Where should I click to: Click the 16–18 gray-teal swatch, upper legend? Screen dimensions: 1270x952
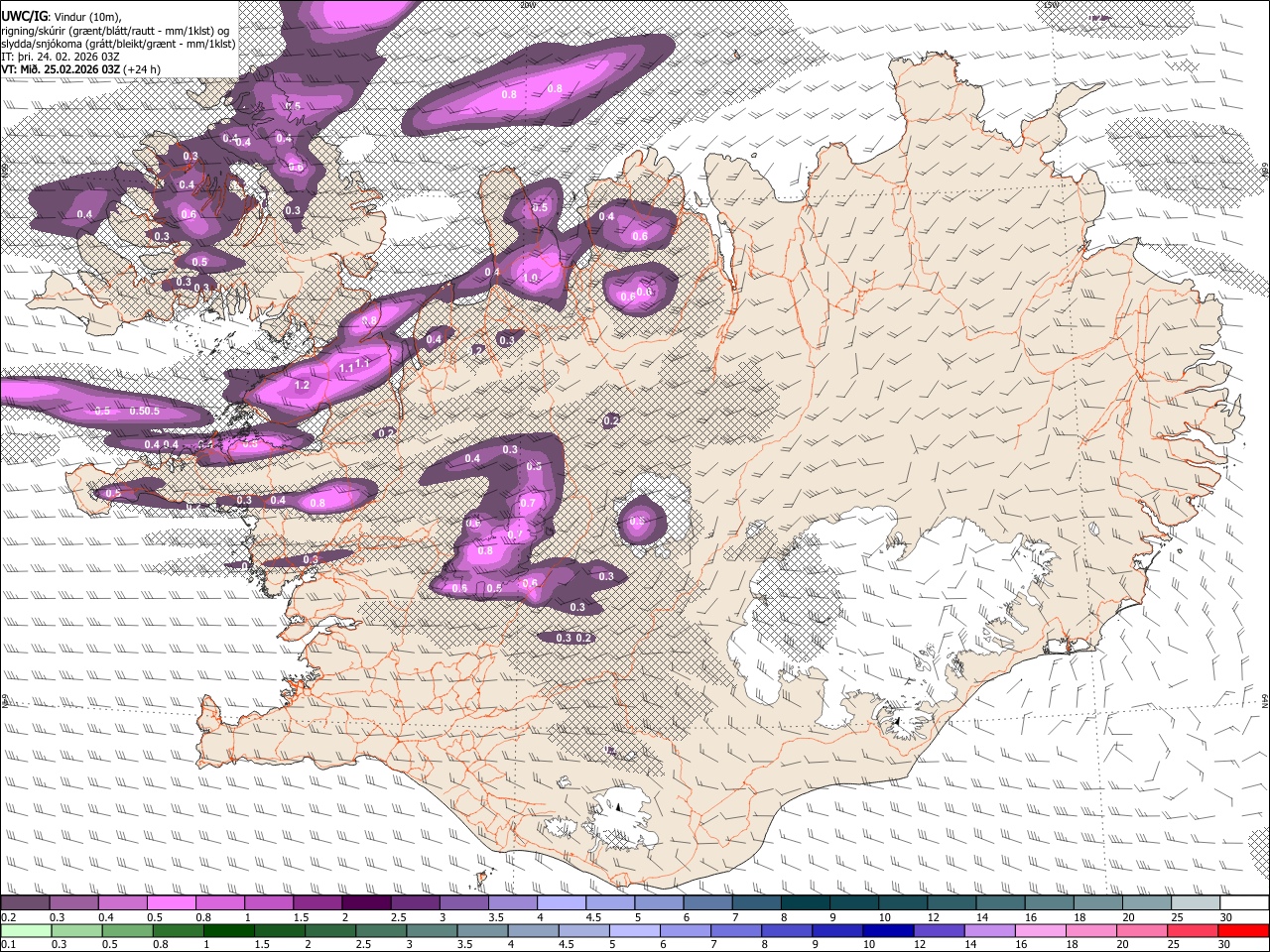(x=1049, y=902)
